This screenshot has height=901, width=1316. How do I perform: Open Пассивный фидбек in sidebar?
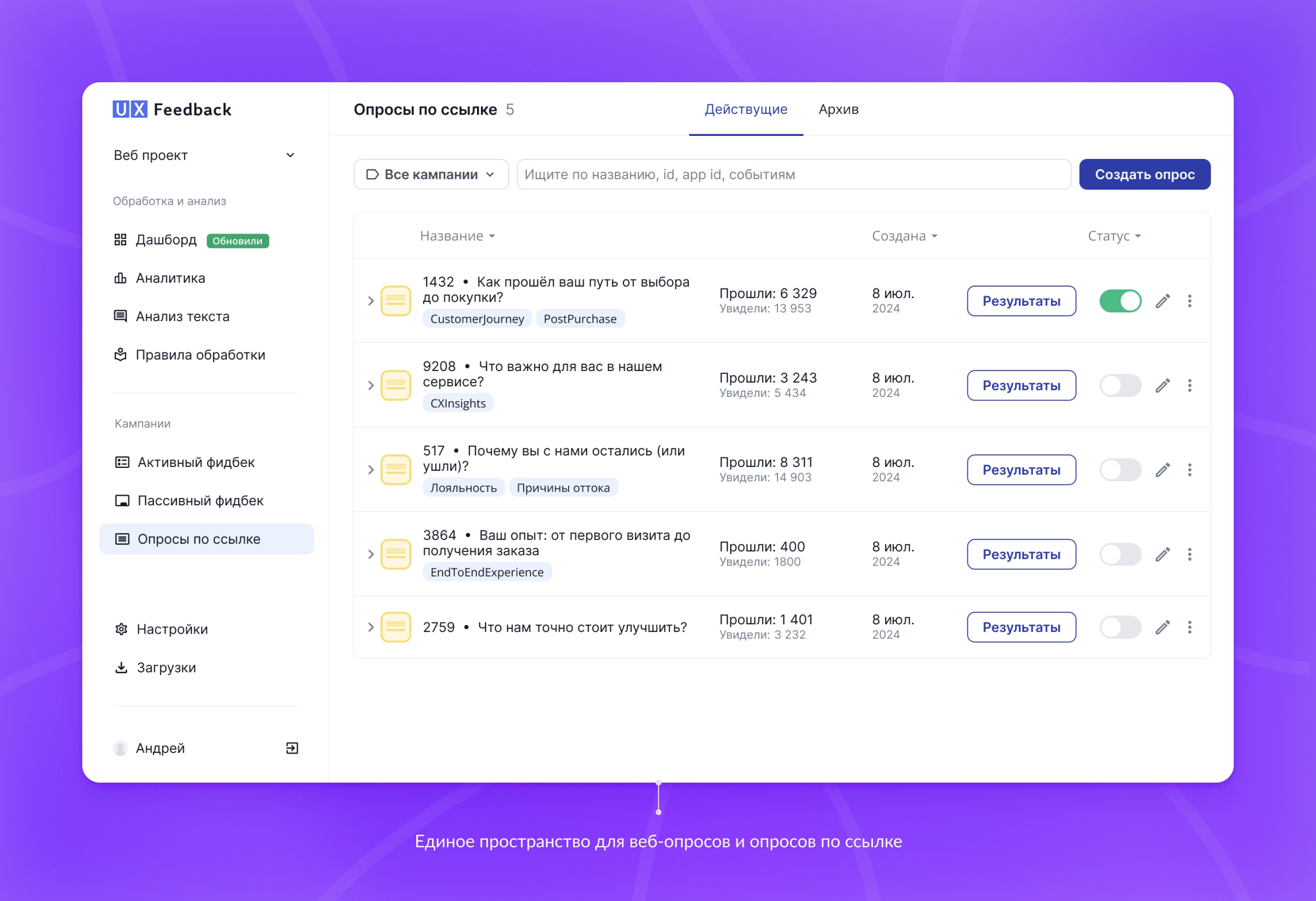coord(201,501)
